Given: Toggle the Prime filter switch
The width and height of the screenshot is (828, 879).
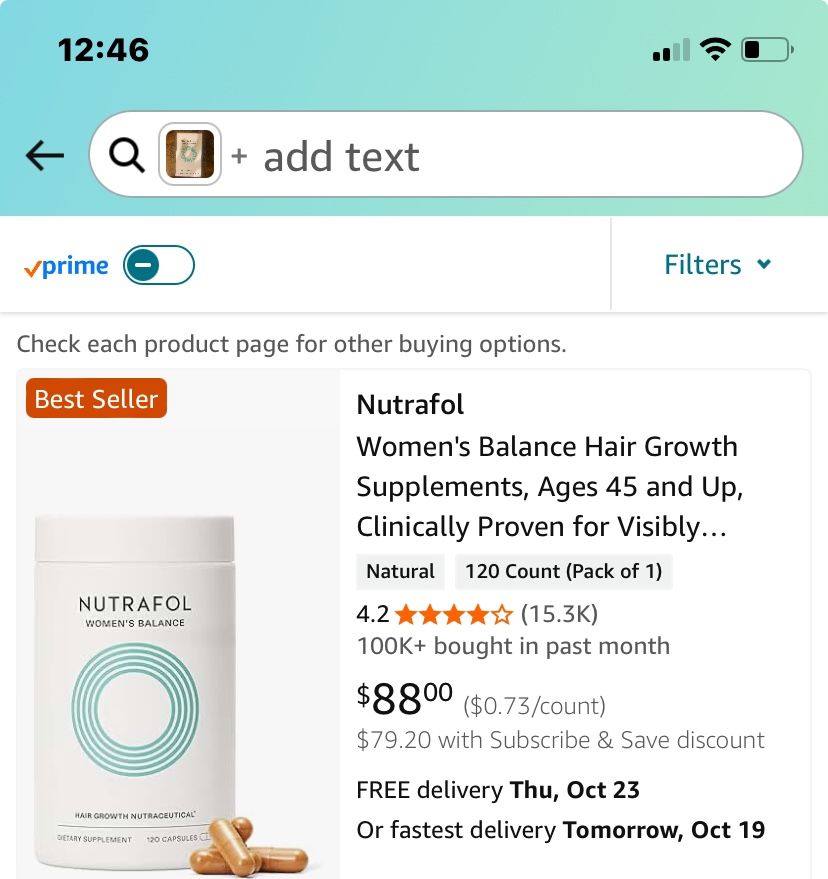Looking at the screenshot, I should (x=159, y=265).
